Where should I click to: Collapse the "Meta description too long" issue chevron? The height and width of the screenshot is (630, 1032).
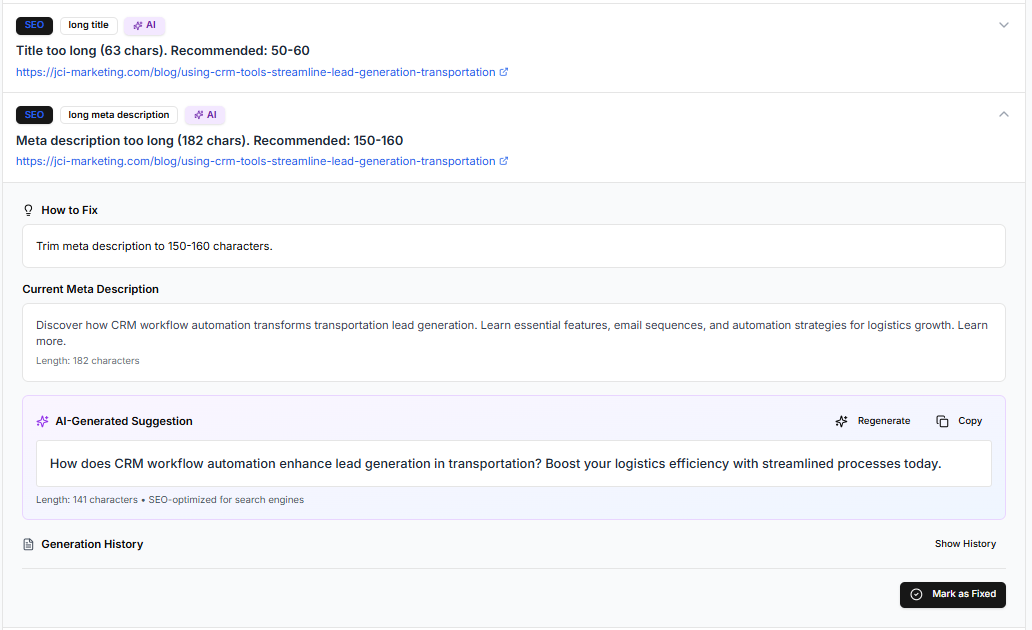click(x=1004, y=115)
